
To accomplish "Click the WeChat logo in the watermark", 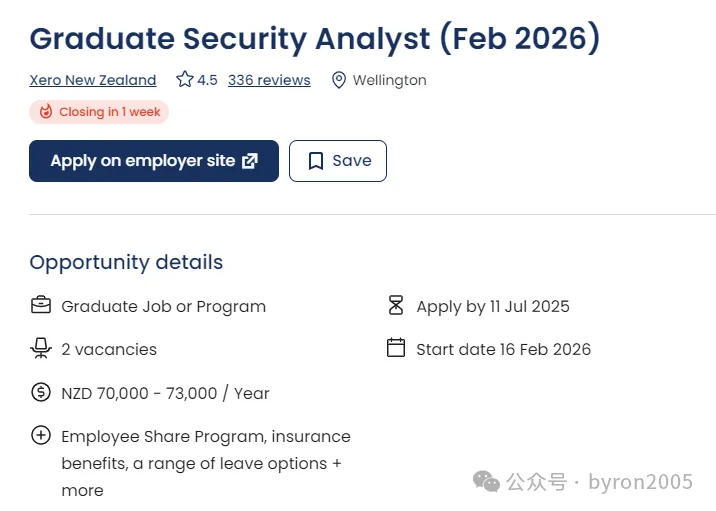I will click(x=487, y=482).
